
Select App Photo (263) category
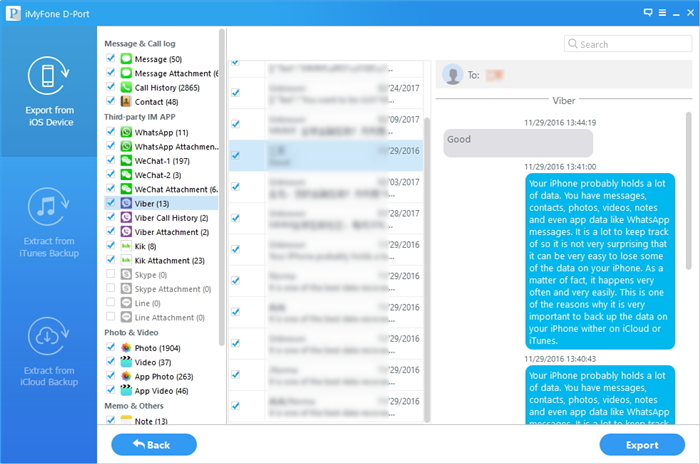[x=164, y=376]
